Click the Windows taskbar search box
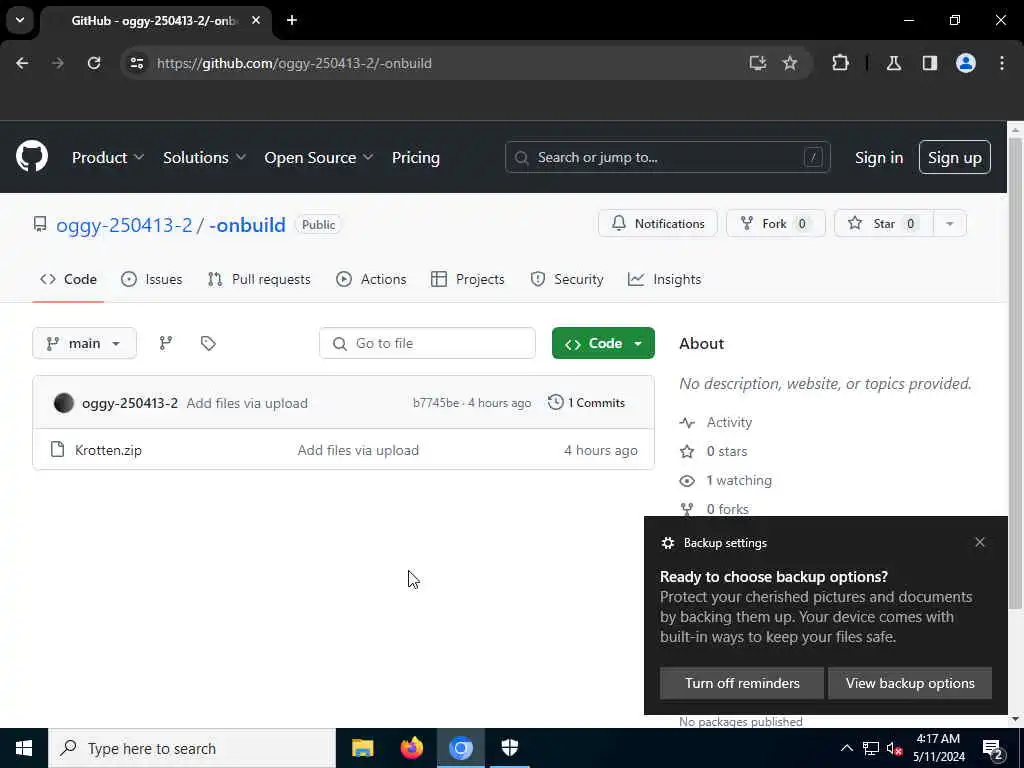This screenshot has height=768, width=1024. [192, 748]
